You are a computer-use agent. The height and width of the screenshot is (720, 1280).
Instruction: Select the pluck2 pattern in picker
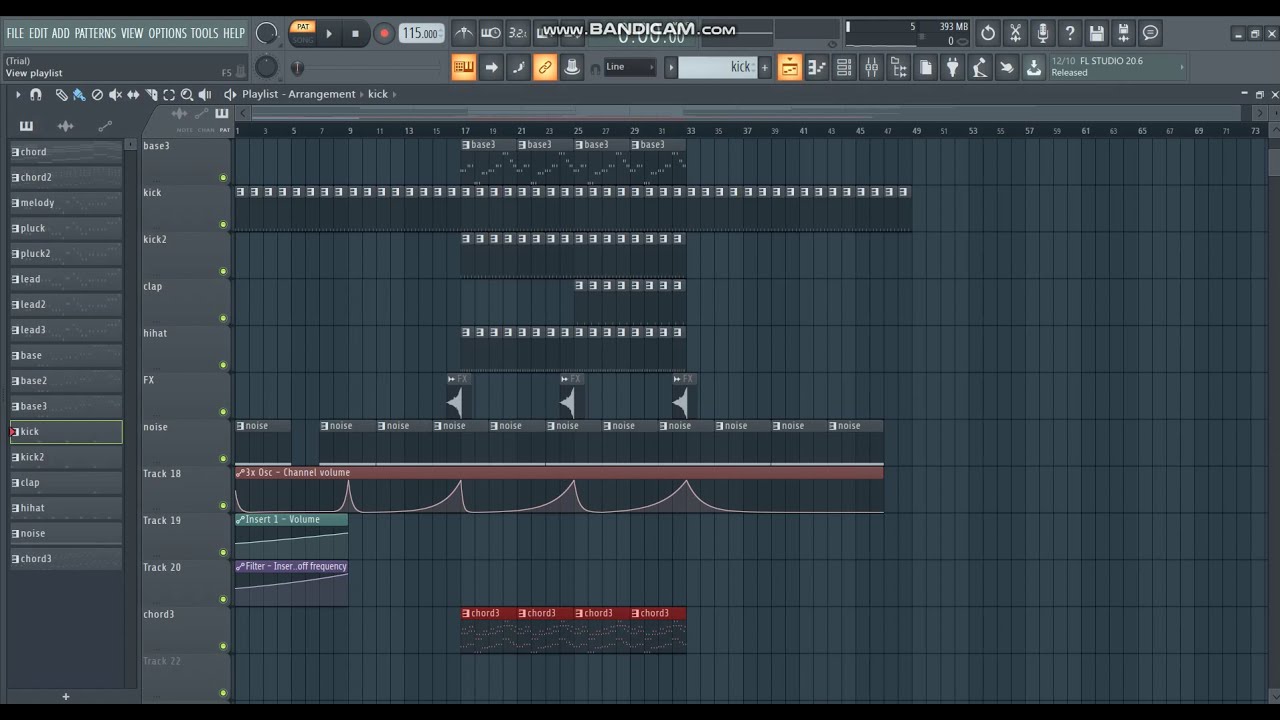pyautogui.click(x=66, y=253)
